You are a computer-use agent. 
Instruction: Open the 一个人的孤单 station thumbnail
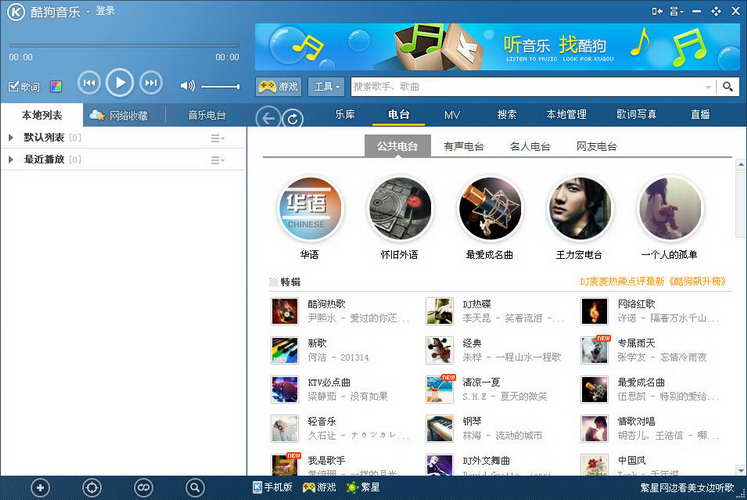pos(670,208)
